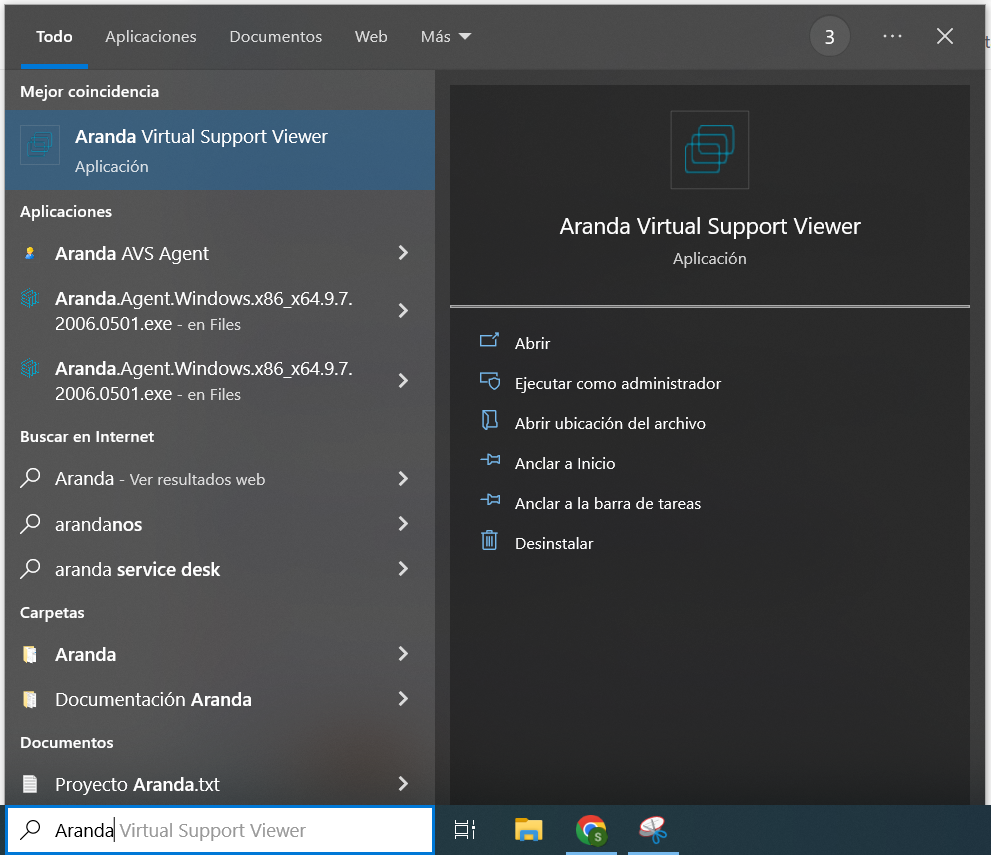Click the Aranda AVS Agent icon

click(x=30, y=253)
